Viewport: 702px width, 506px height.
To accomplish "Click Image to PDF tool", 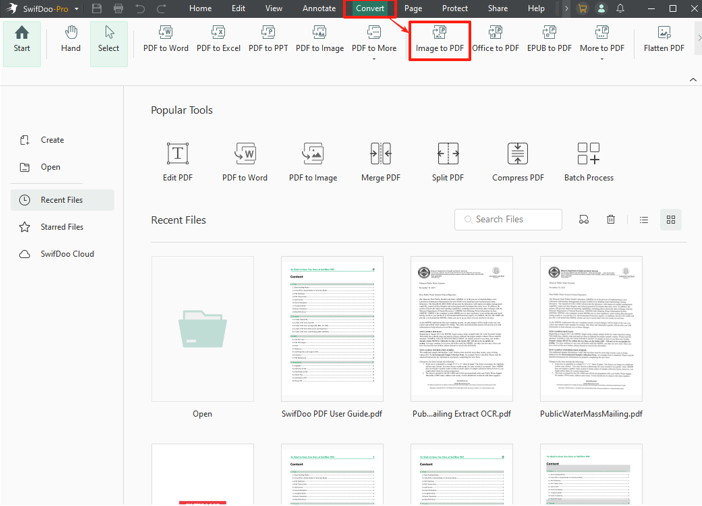I will tap(439, 40).
